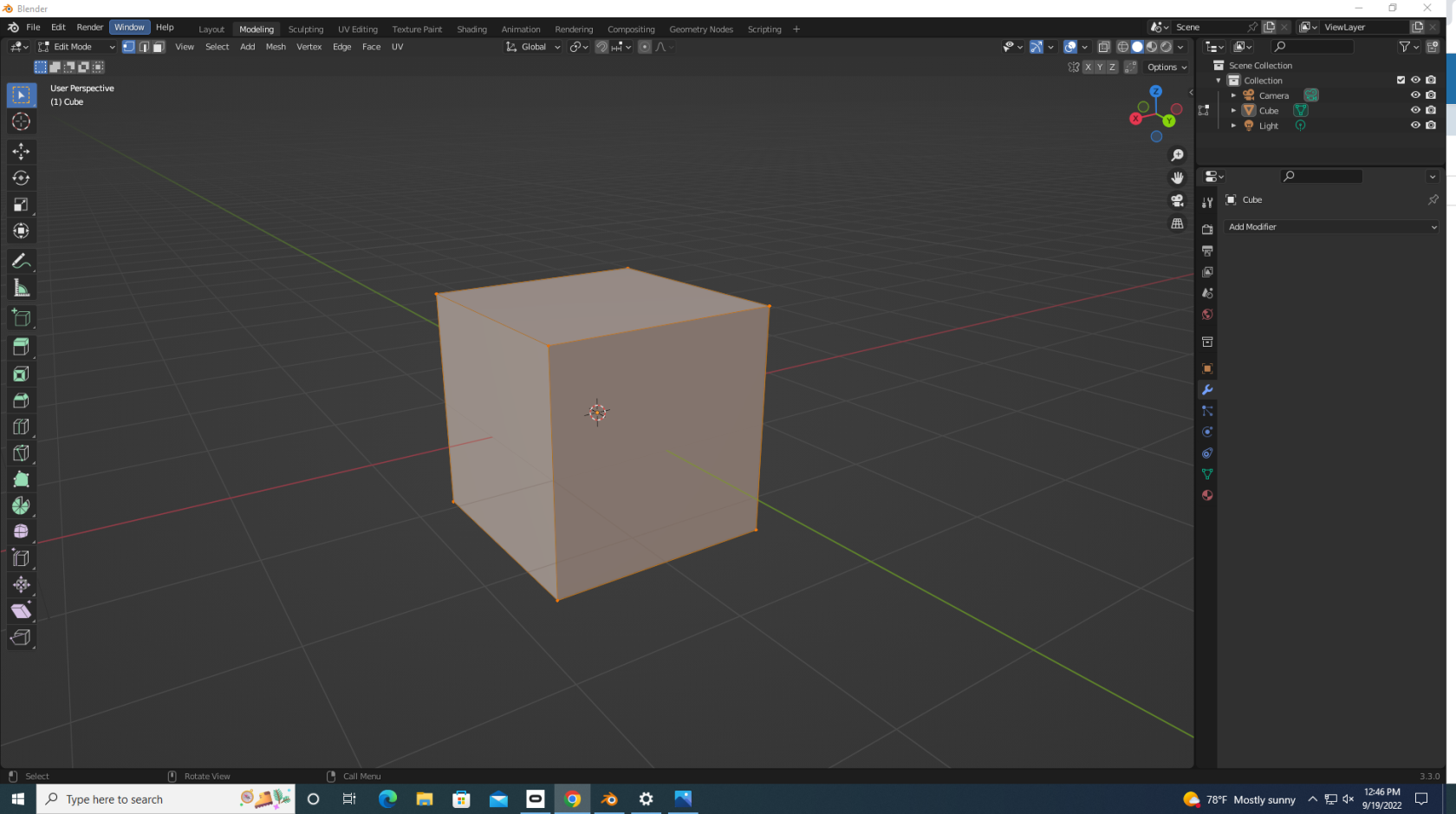Select the Spin tool
The image size is (1456, 814).
tap(21, 506)
